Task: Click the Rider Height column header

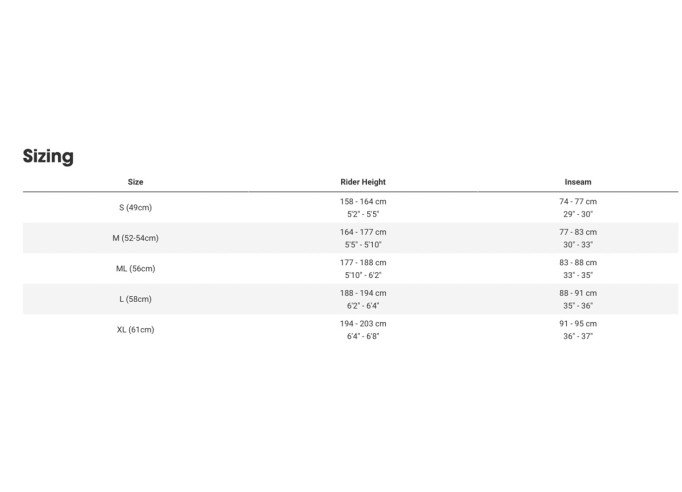Action: point(363,182)
